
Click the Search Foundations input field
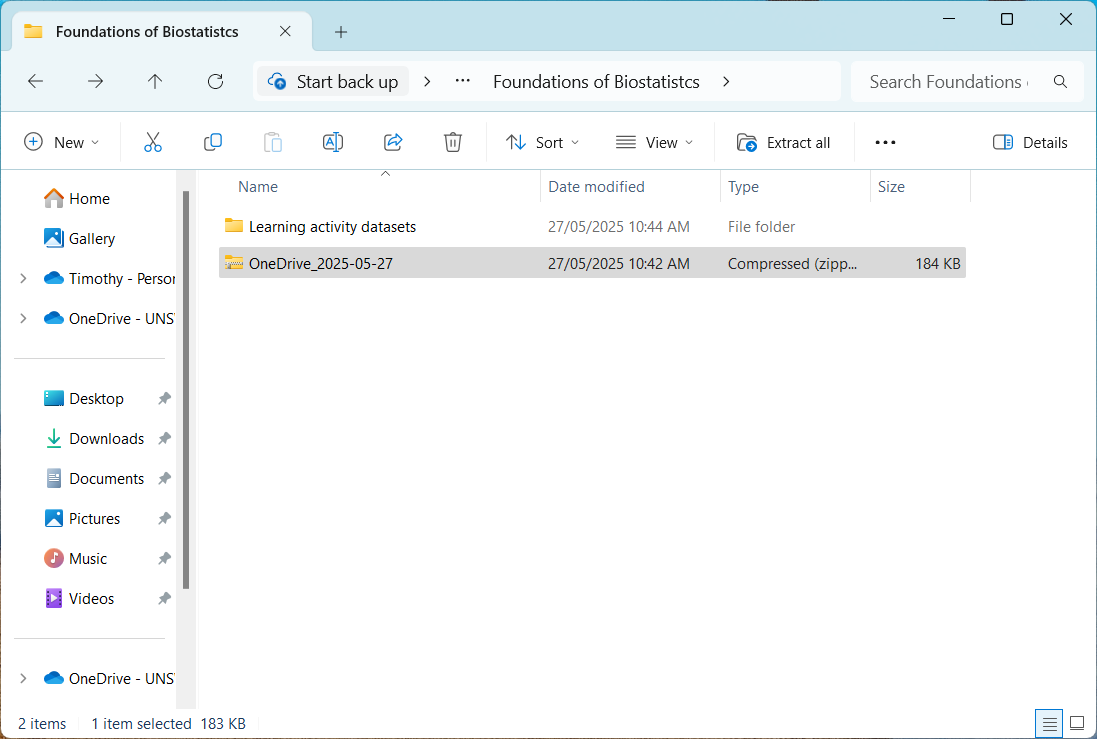[x=945, y=82]
